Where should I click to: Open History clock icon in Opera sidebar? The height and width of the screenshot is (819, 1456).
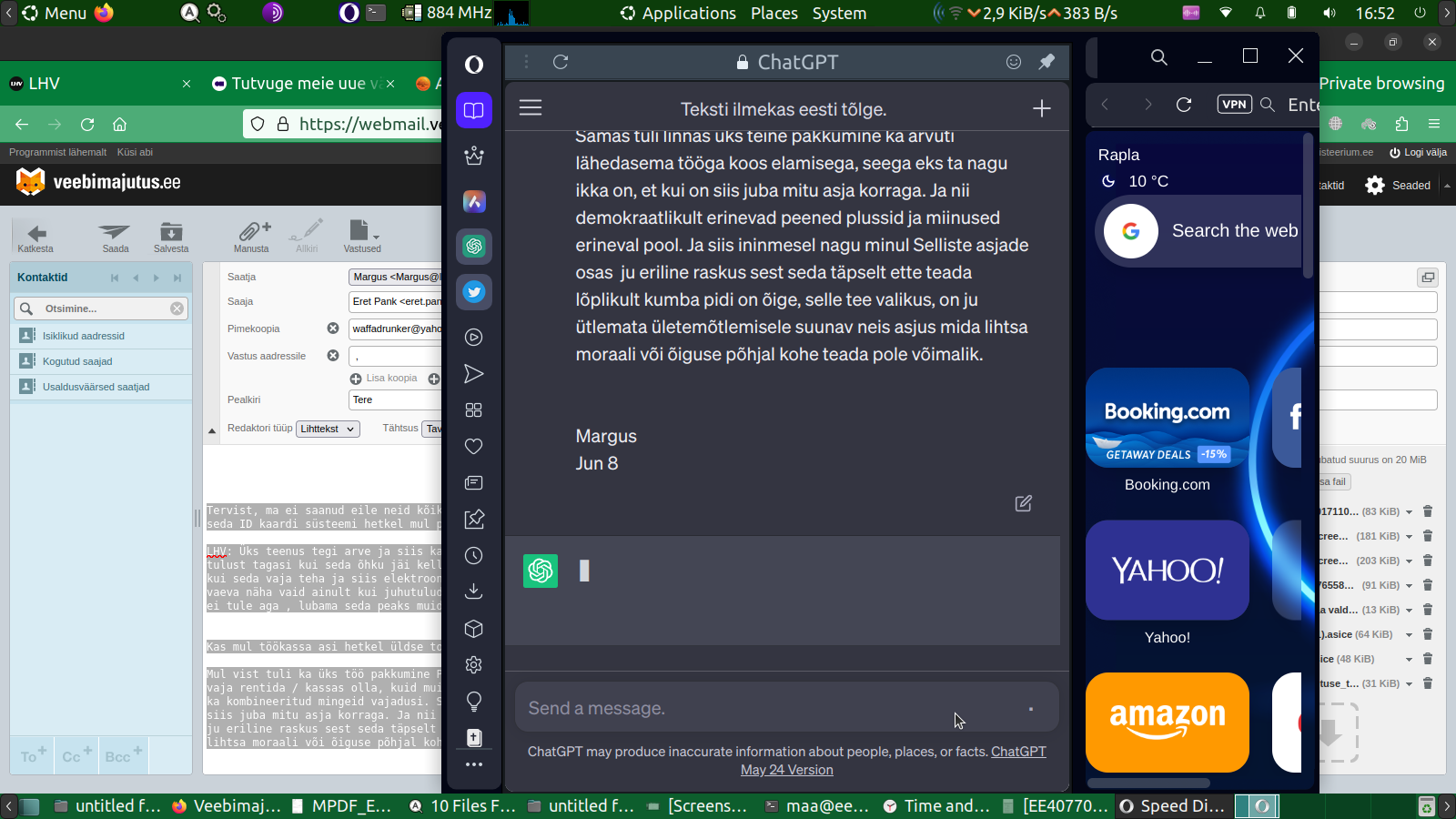pos(473,555)
